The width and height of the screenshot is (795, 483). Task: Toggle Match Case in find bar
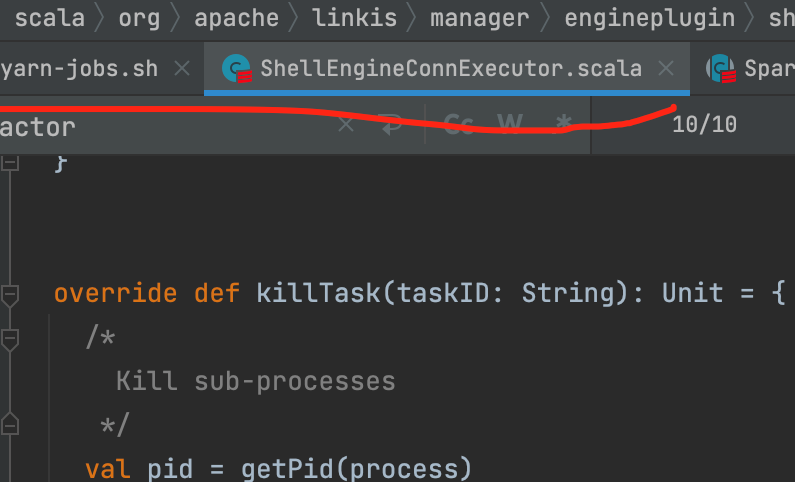point(458,124)
